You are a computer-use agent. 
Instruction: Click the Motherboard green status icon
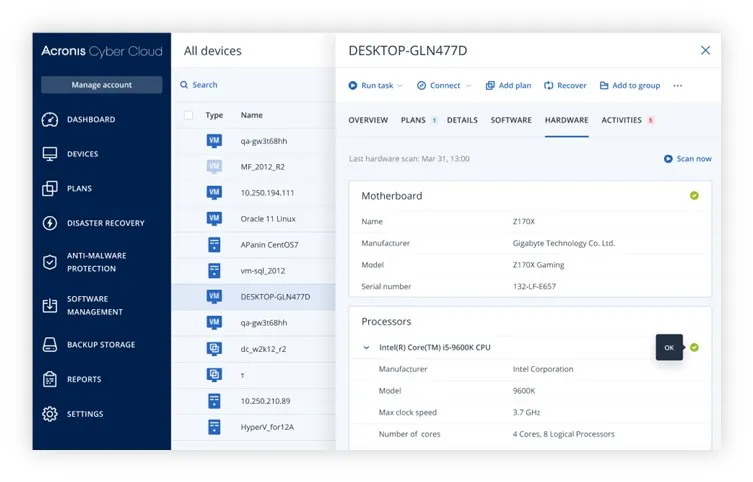pyautogui.click(x=694, y=196)
